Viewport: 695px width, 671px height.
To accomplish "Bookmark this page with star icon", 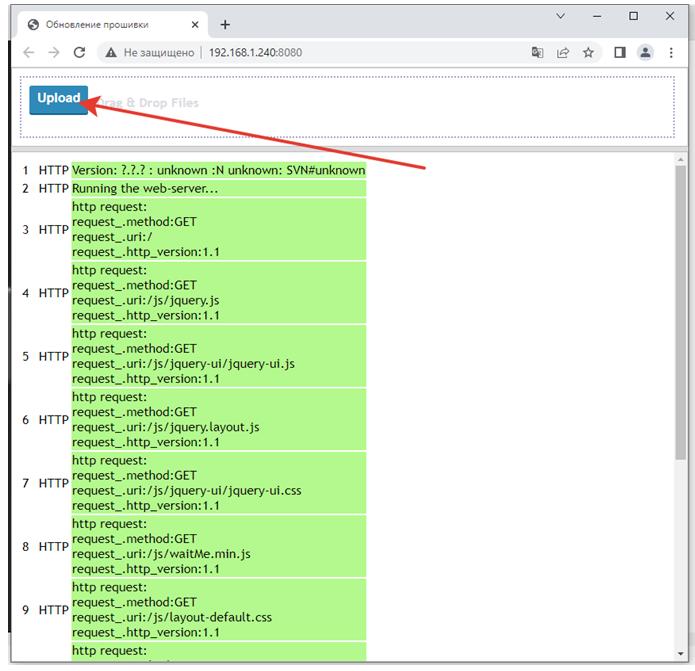I will click(x=588, y=52).
